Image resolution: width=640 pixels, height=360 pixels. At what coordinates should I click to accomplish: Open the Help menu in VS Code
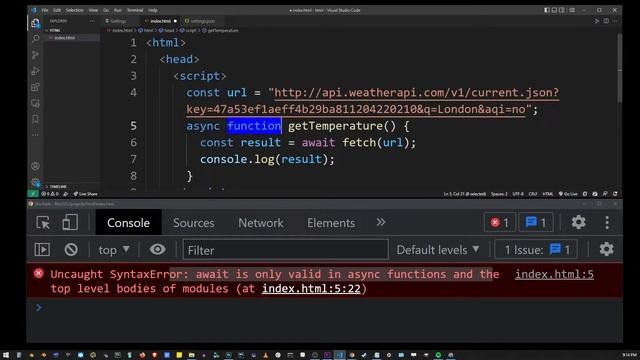click(x=153, y=10)
